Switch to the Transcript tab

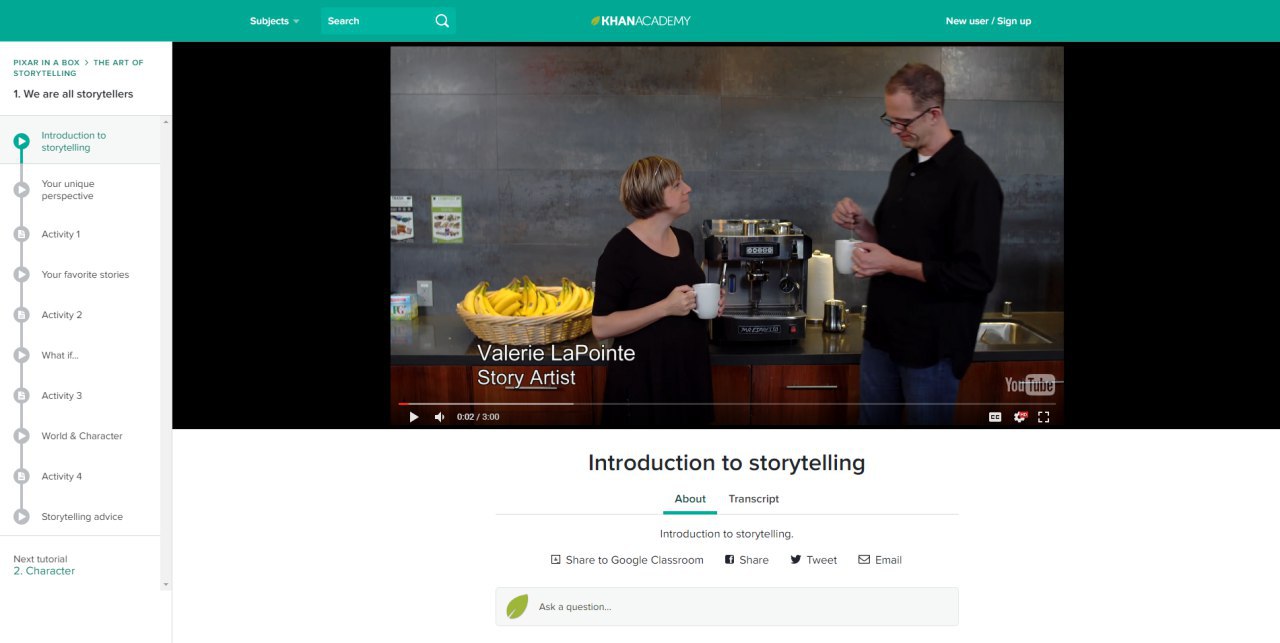[x=754, y=499]
